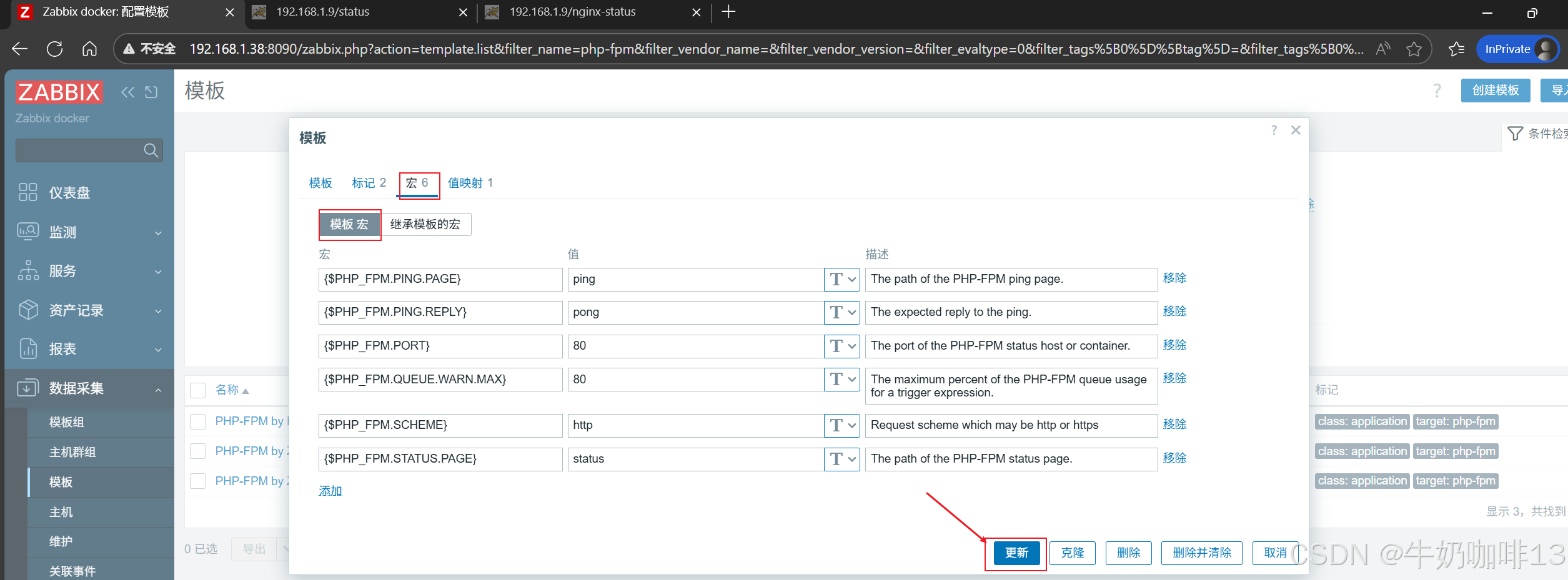Image resolution: width=1568 pixels, height=580 pixels.
Task: Click the help question mark in the template dialog
Action: tap(1274, 130)
